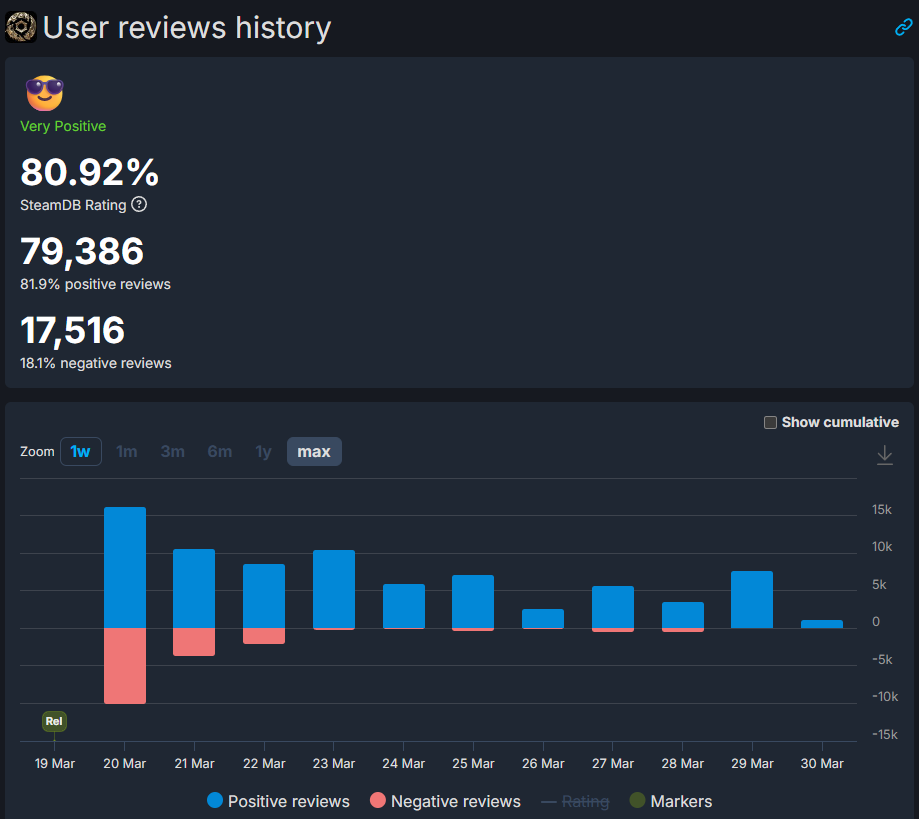
Task: Toggle Positive reviews legend series
Action: point(278,801)
